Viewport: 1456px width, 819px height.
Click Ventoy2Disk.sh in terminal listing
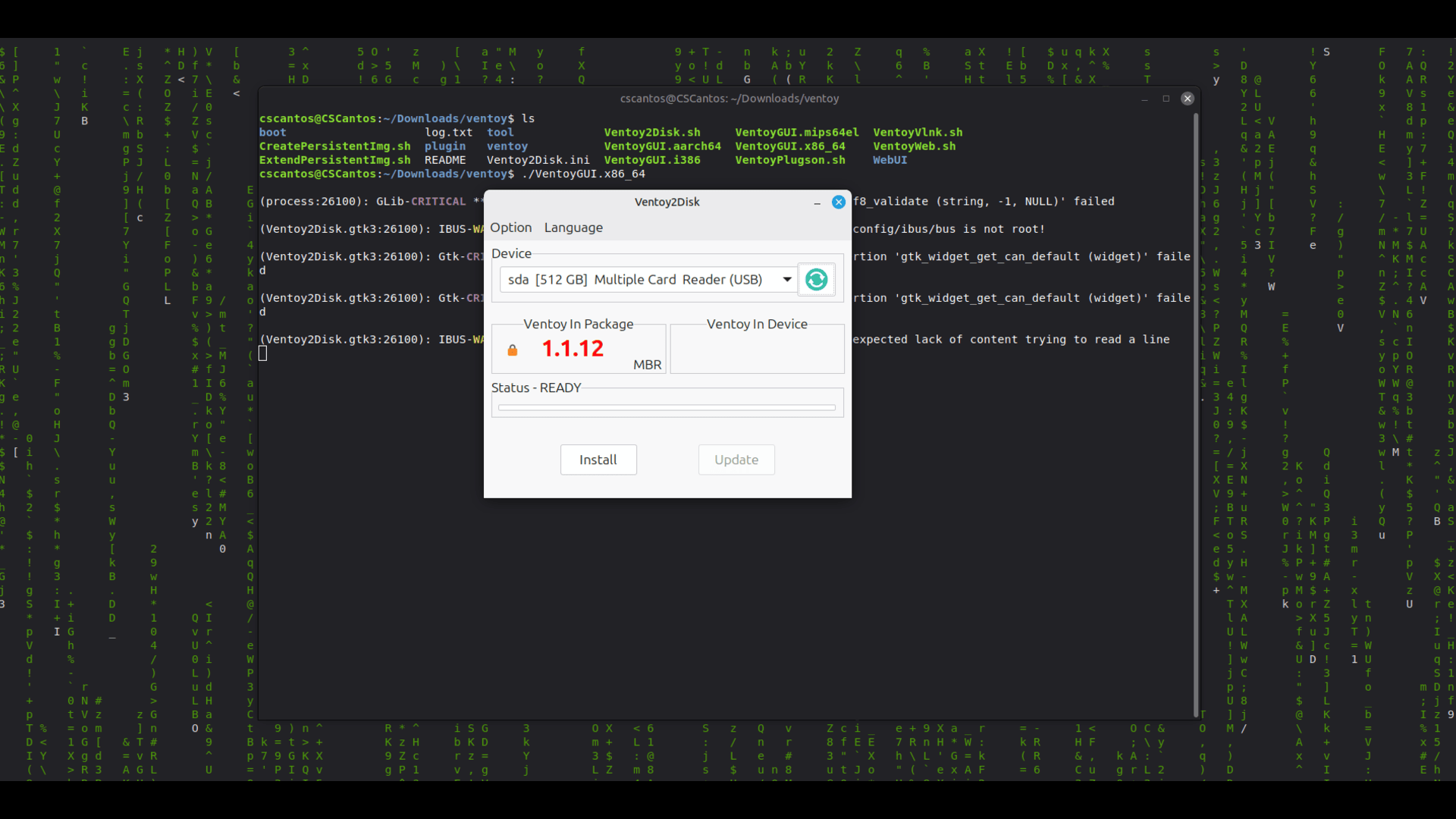tap(652, 133)
